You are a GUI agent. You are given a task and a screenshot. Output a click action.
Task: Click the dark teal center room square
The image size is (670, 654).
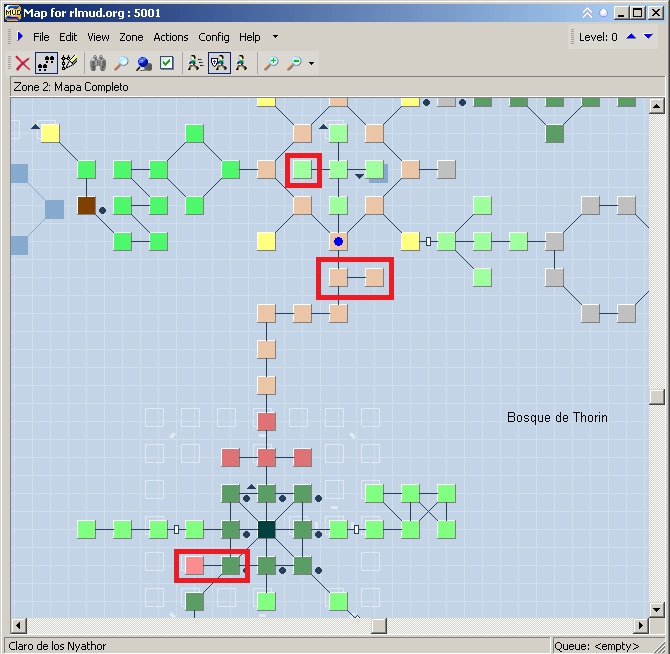[x=267, y=529]
